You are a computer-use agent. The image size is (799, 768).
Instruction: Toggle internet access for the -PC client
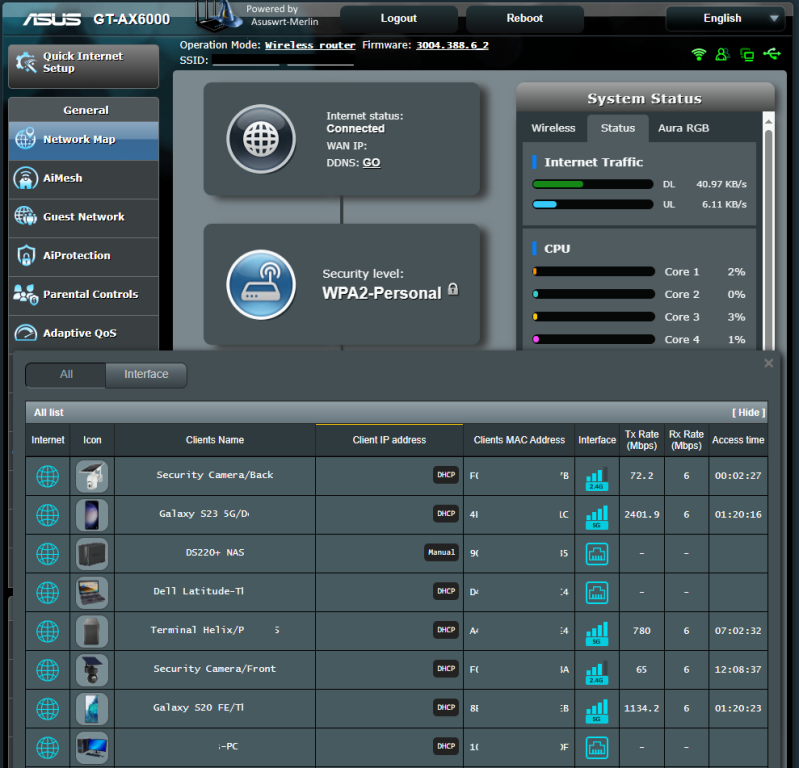(x=47, y=748)
